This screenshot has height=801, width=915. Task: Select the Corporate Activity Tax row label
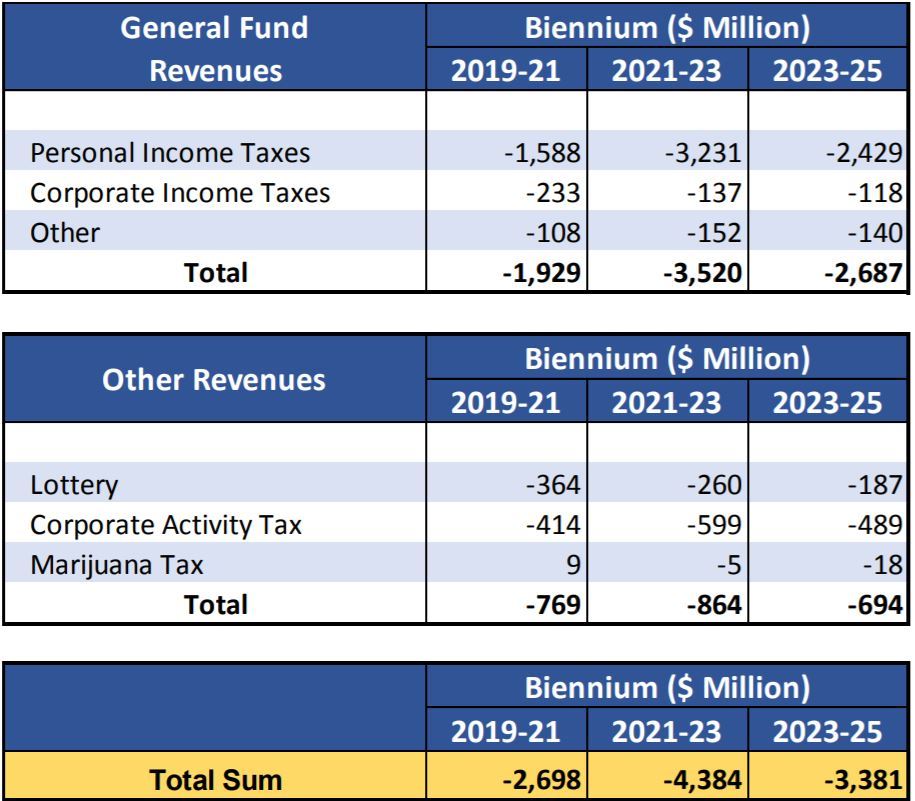[166, 524]
